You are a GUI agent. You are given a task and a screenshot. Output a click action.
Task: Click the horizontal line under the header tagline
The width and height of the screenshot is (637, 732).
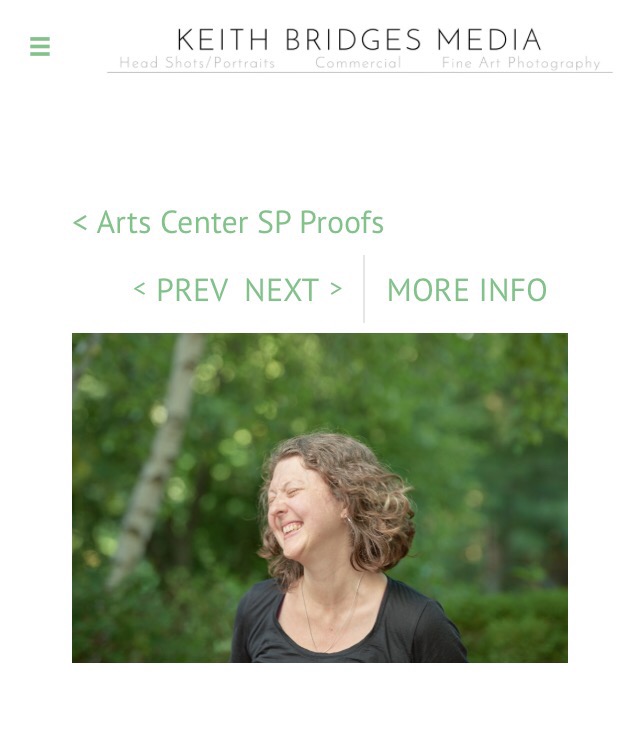360,72
